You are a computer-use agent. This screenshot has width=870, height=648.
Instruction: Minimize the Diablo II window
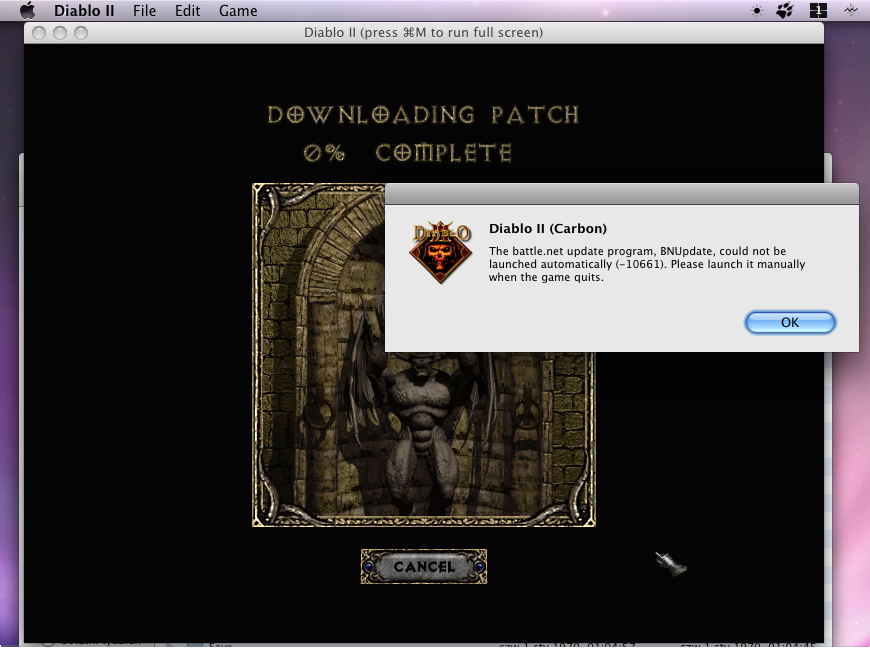point(60,33)
